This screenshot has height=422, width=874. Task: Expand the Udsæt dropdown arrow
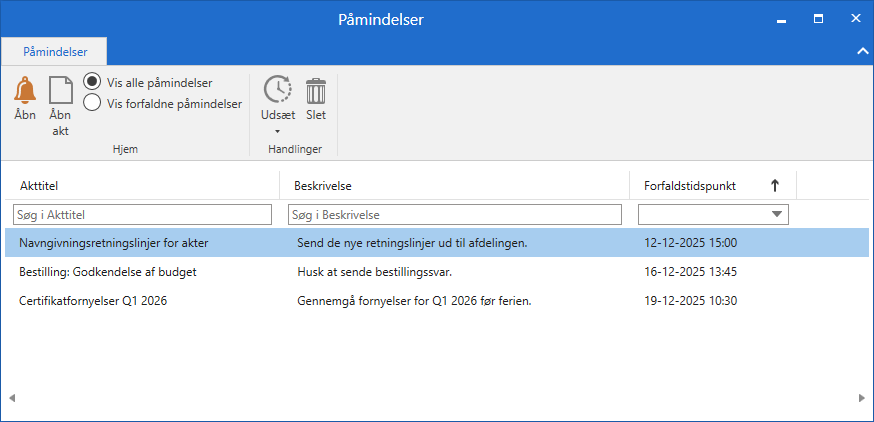click(278, 132)
